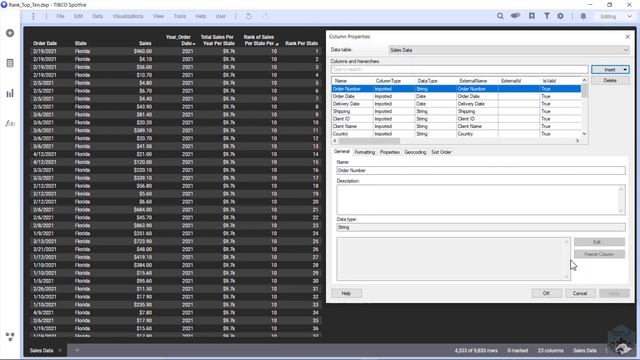640x360 pixels.
Task: Click scroll-down arrow of column list scrollbar
Action: [584, 134]
